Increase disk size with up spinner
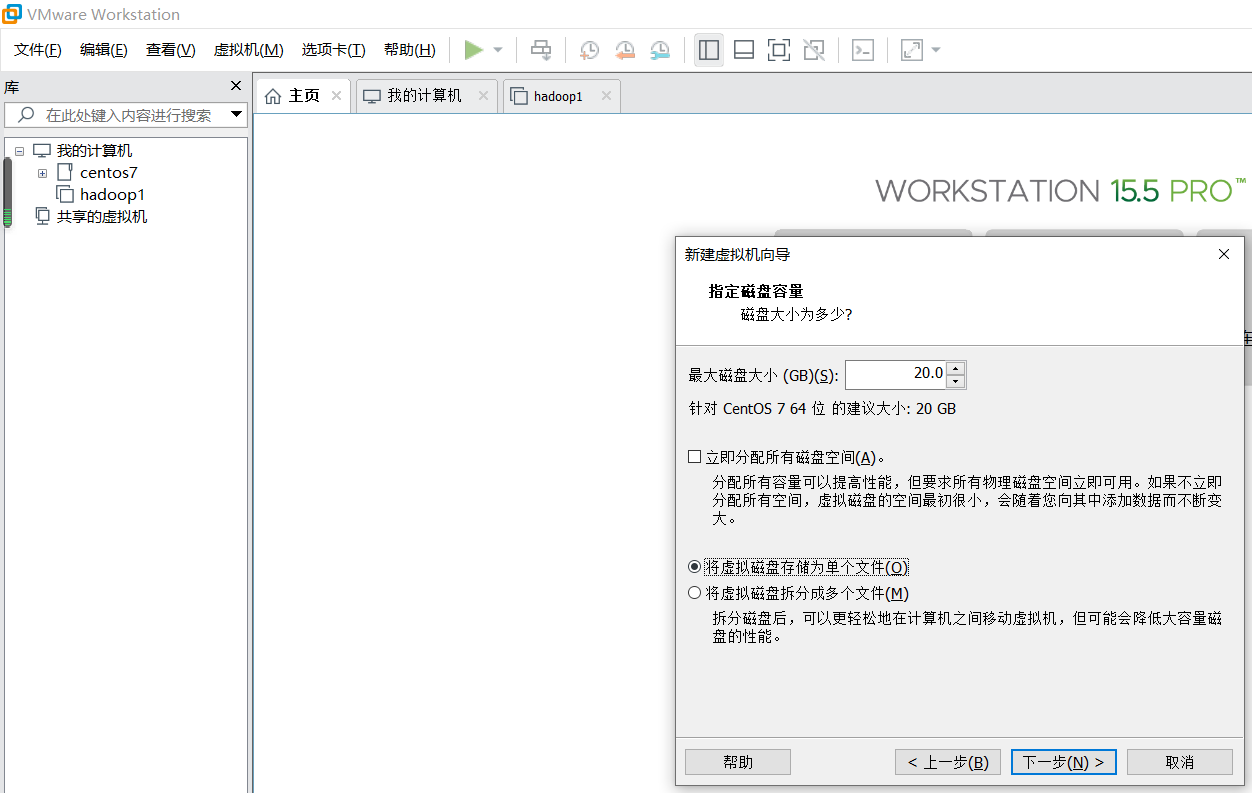The height and width of the screenshot is (793, 1252). (x=956, y=368)
